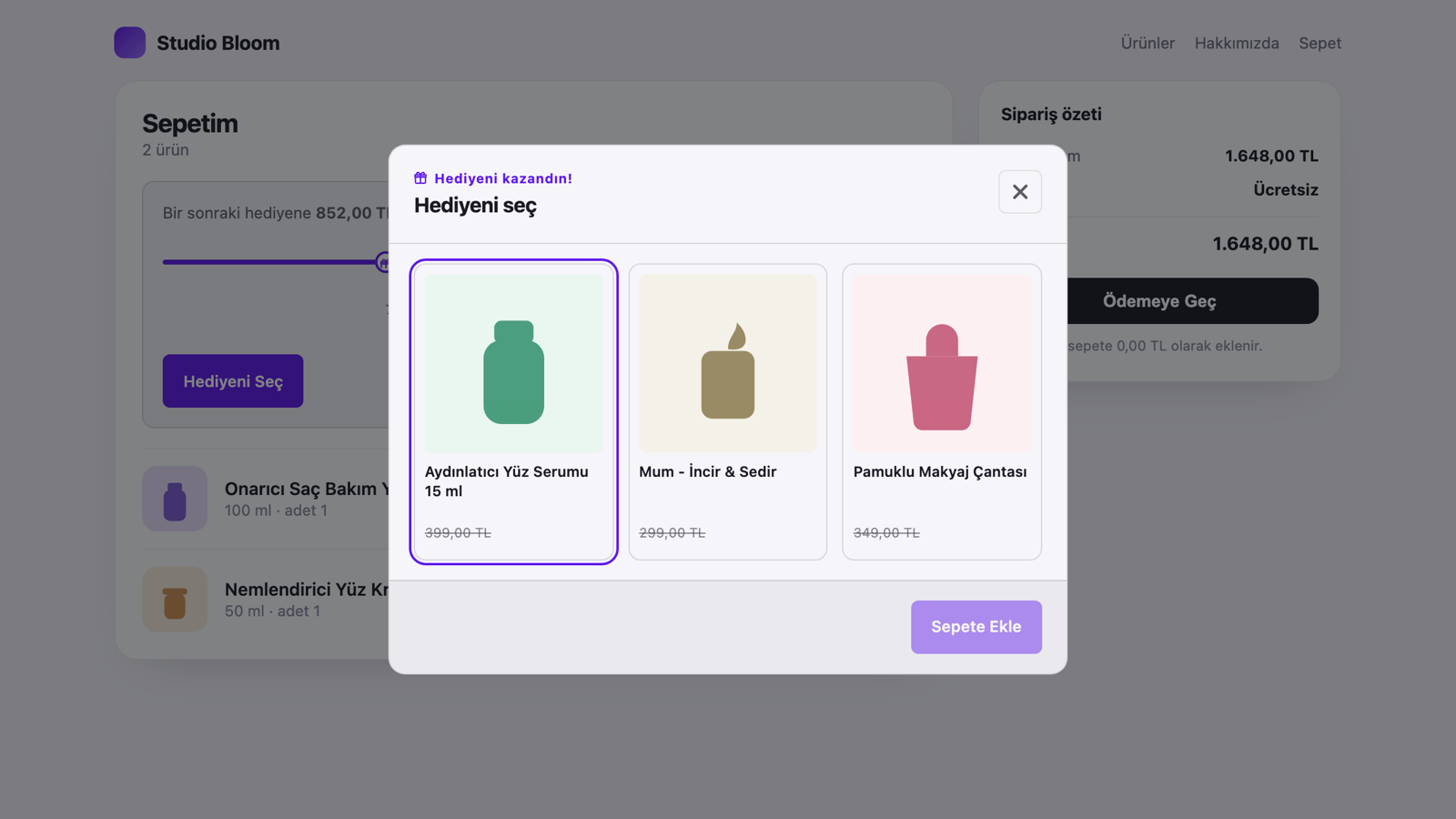
Task: Click the 100 ml · adet 1 text
Action: (x=276, y=511)
